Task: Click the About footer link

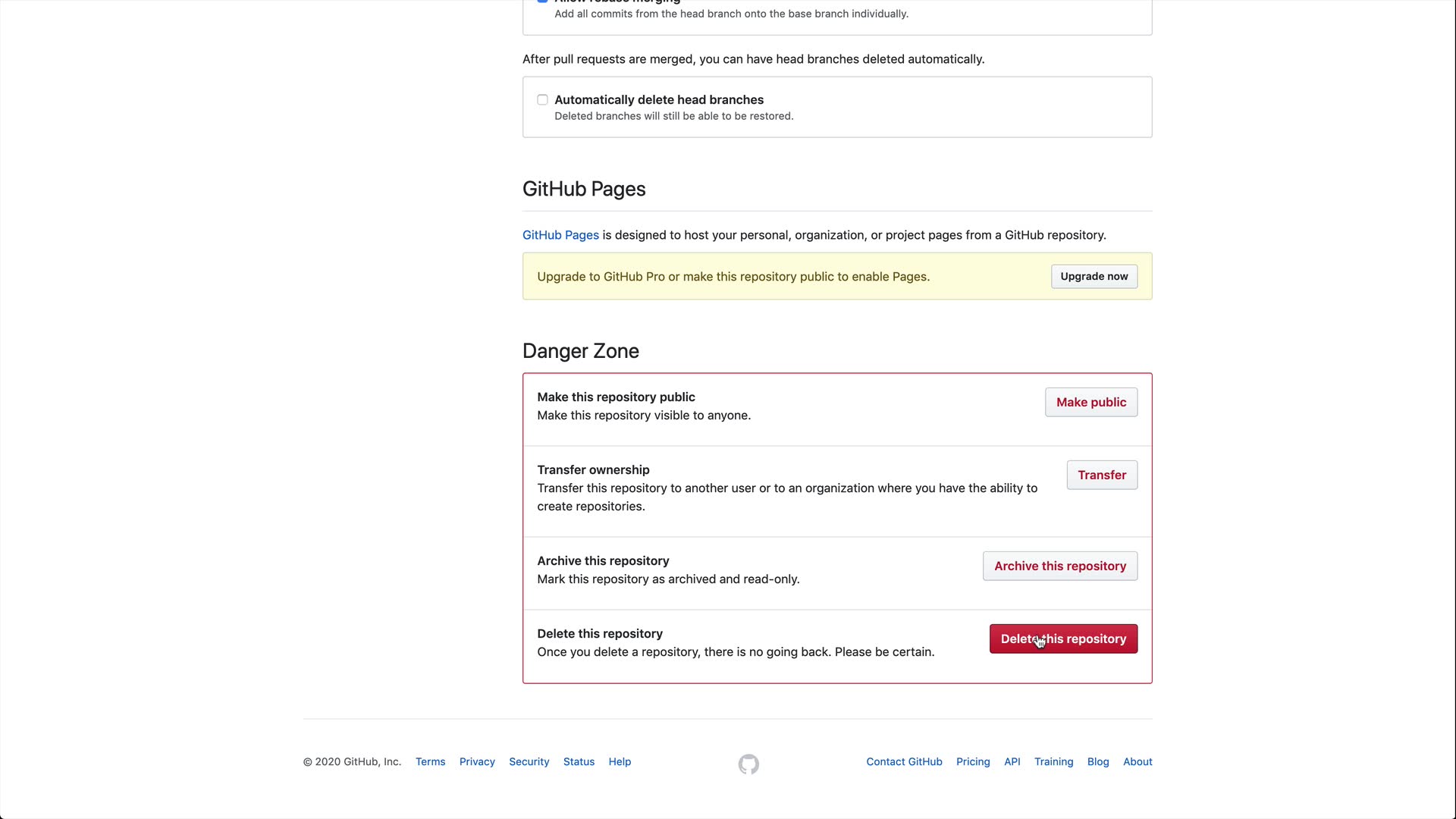Action: (x=1137, y=761)
